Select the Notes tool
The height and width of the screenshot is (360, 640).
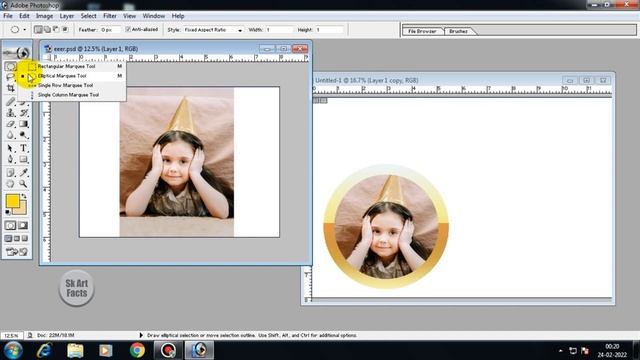pos(11,173)
